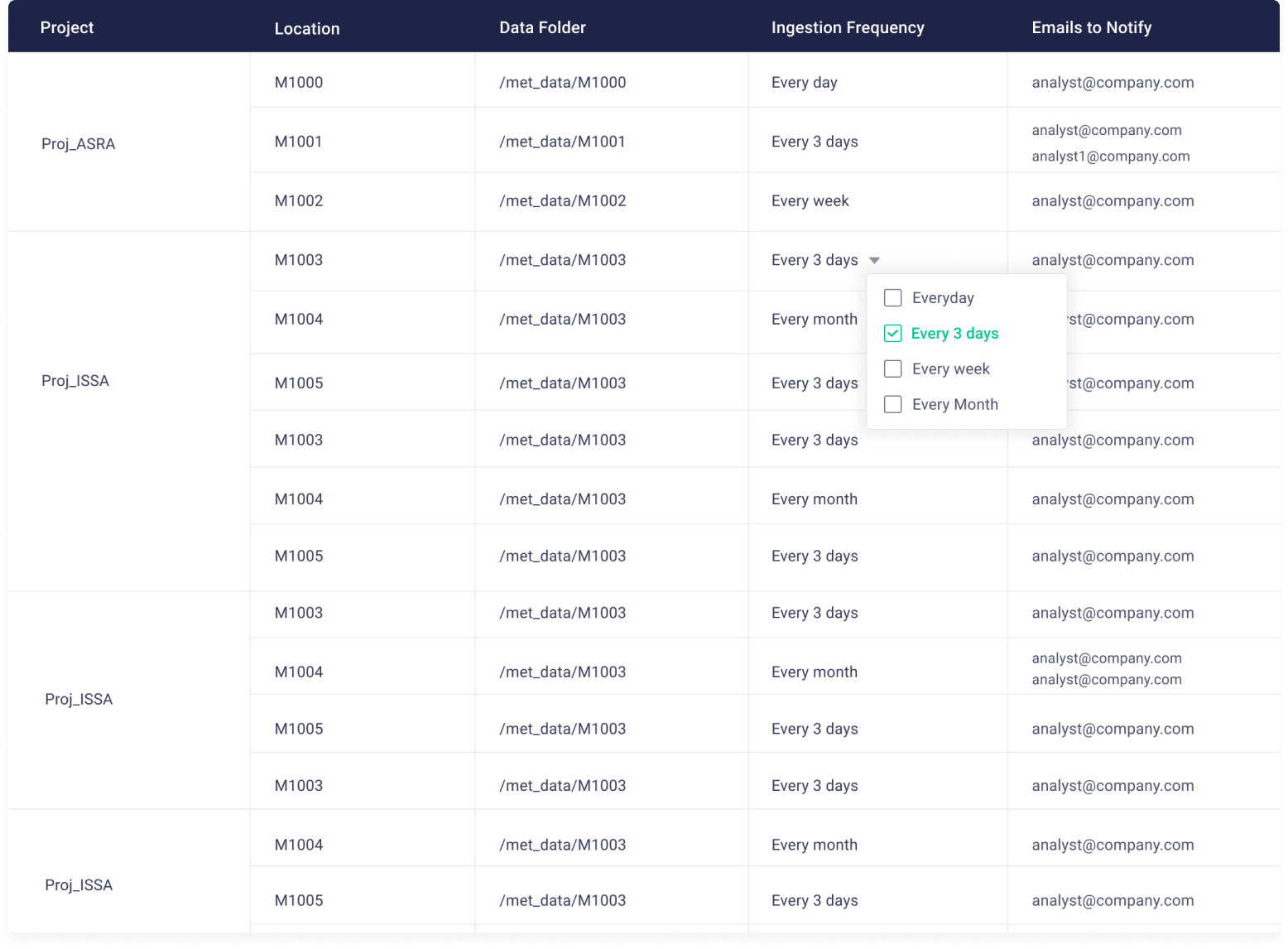The height and width of the screenshot is (949, 1288).
Task: Select the M1002 location cell
Action: [x=299, y=201]
